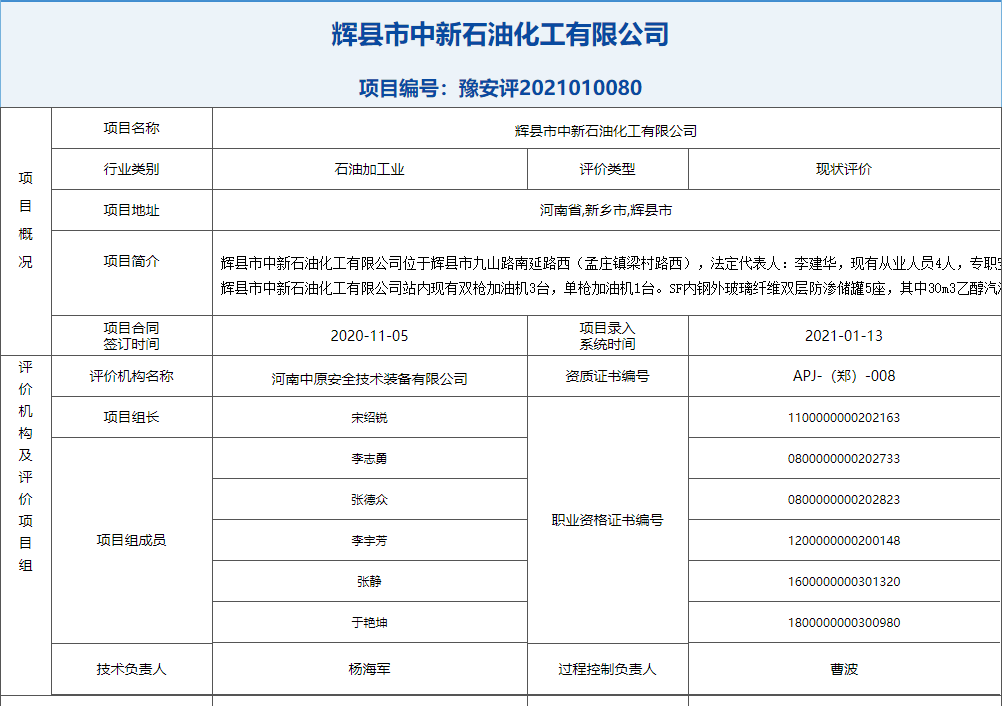Select the team leader name 宋绍锐
The image size is (1002, 706).
tap(369, 418)
